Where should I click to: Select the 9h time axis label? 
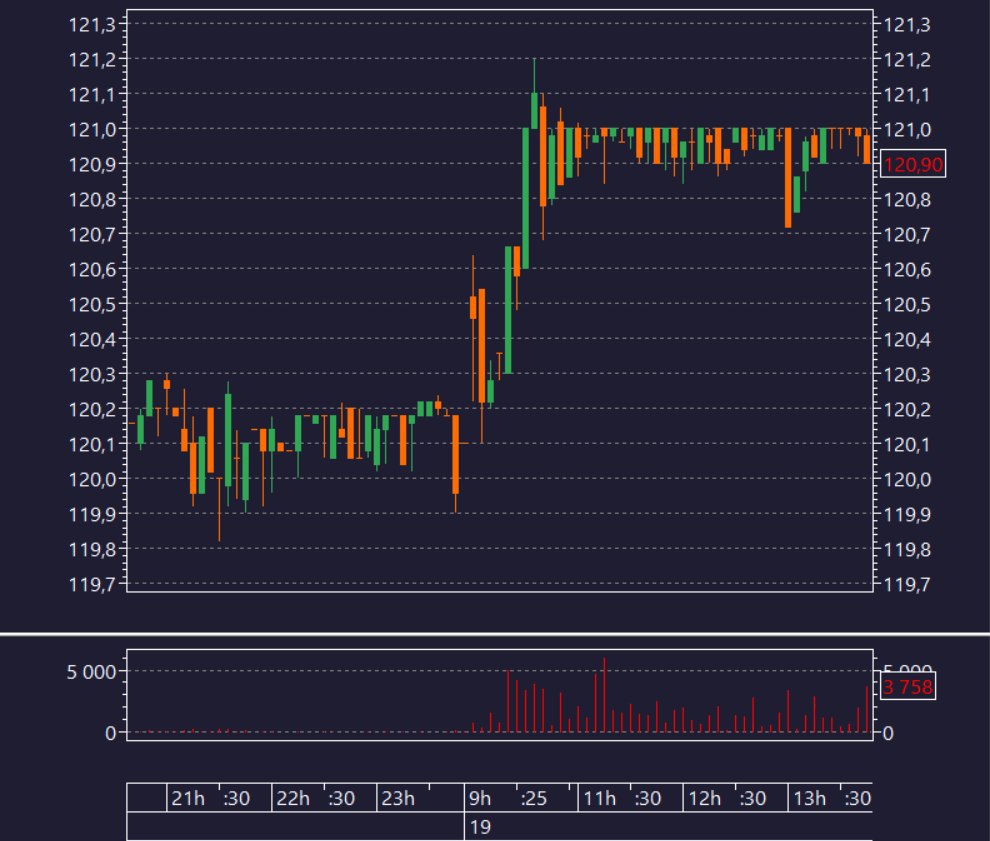pos(480,799)
